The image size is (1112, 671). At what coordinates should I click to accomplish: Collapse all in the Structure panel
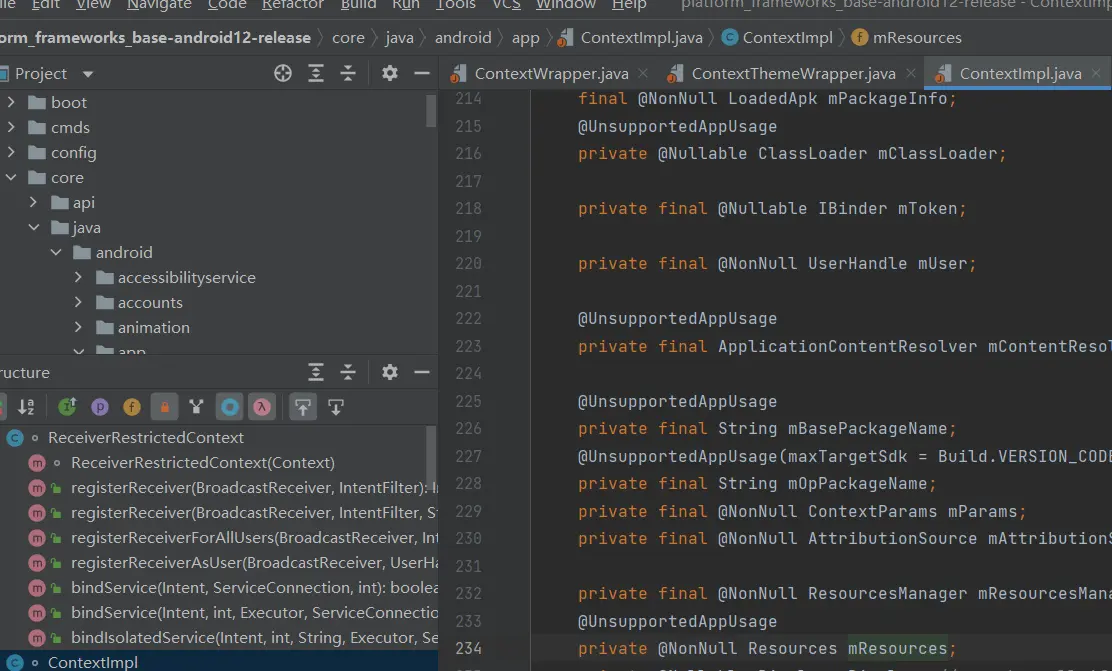[x=348, y=372]
